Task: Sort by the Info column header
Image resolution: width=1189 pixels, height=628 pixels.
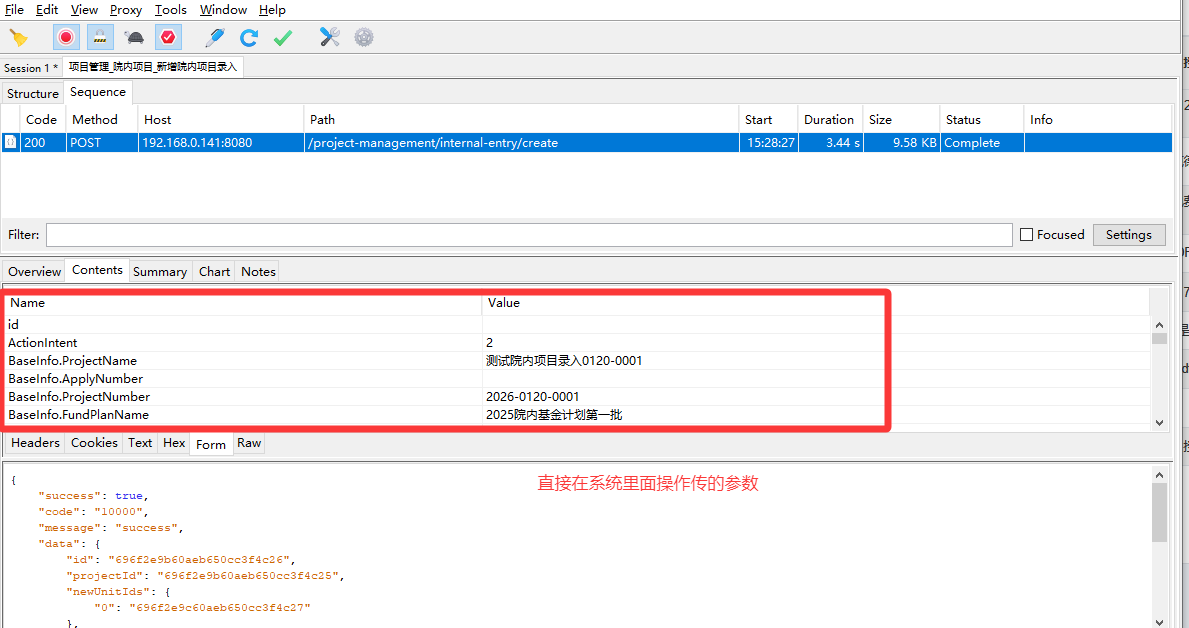Action: tap(1098, 120)
